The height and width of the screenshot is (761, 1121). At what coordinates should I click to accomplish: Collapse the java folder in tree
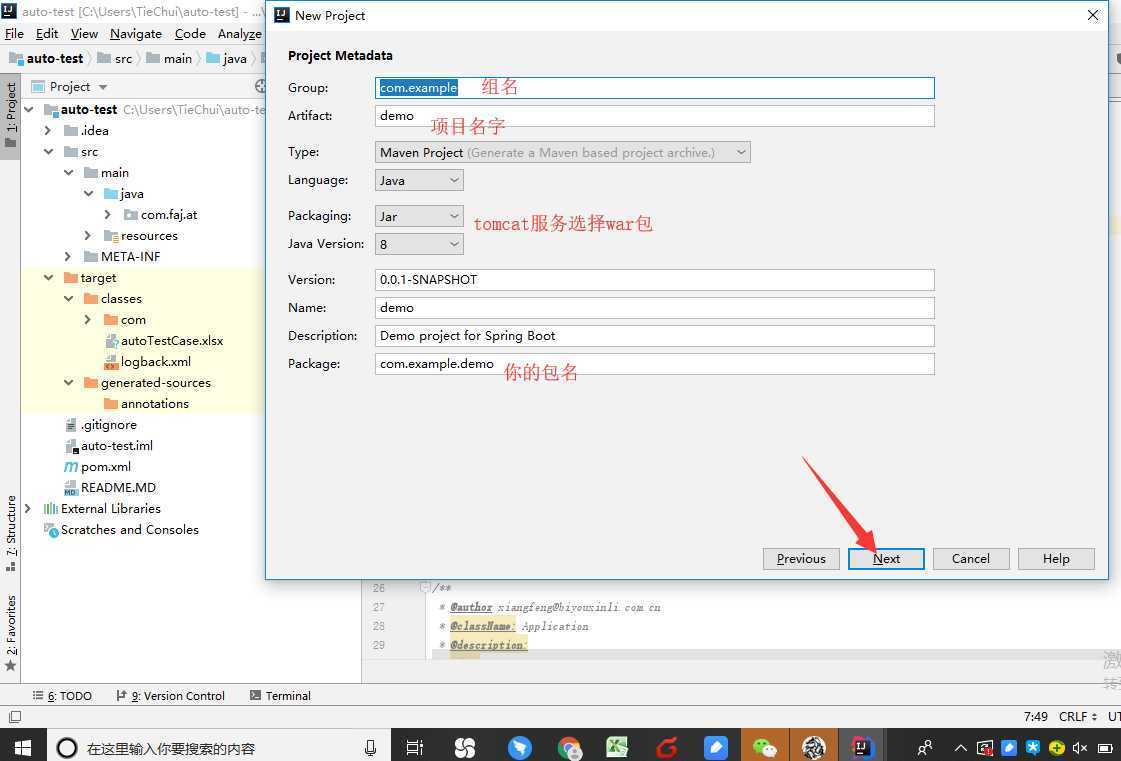[x=88, y=194]
